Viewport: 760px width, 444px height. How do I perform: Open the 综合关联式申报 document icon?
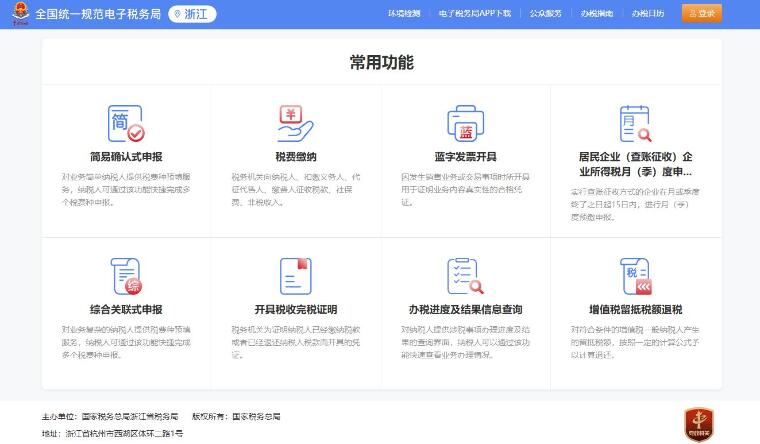click(125, 275)
